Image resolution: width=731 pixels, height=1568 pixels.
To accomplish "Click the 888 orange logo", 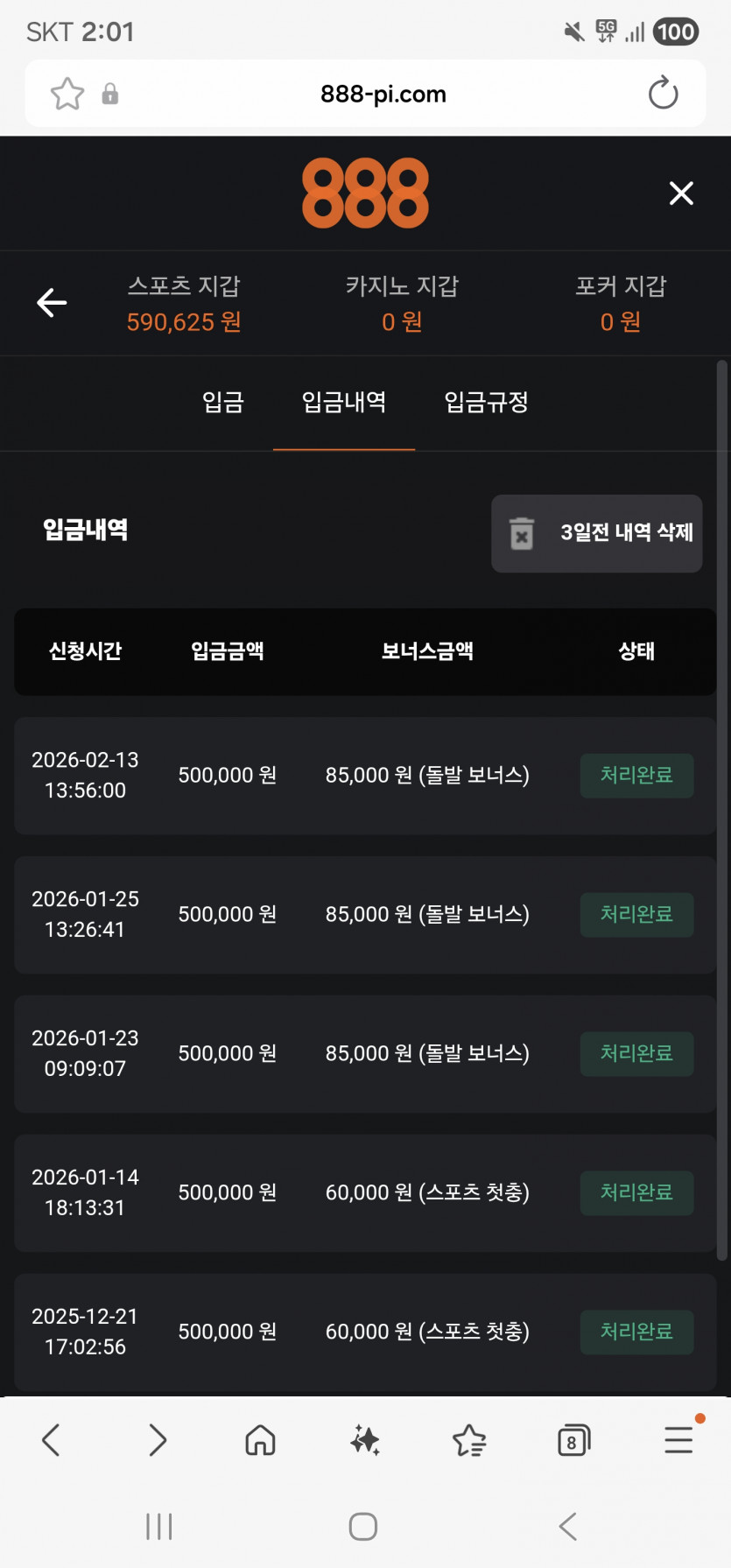I will [365, 193].
